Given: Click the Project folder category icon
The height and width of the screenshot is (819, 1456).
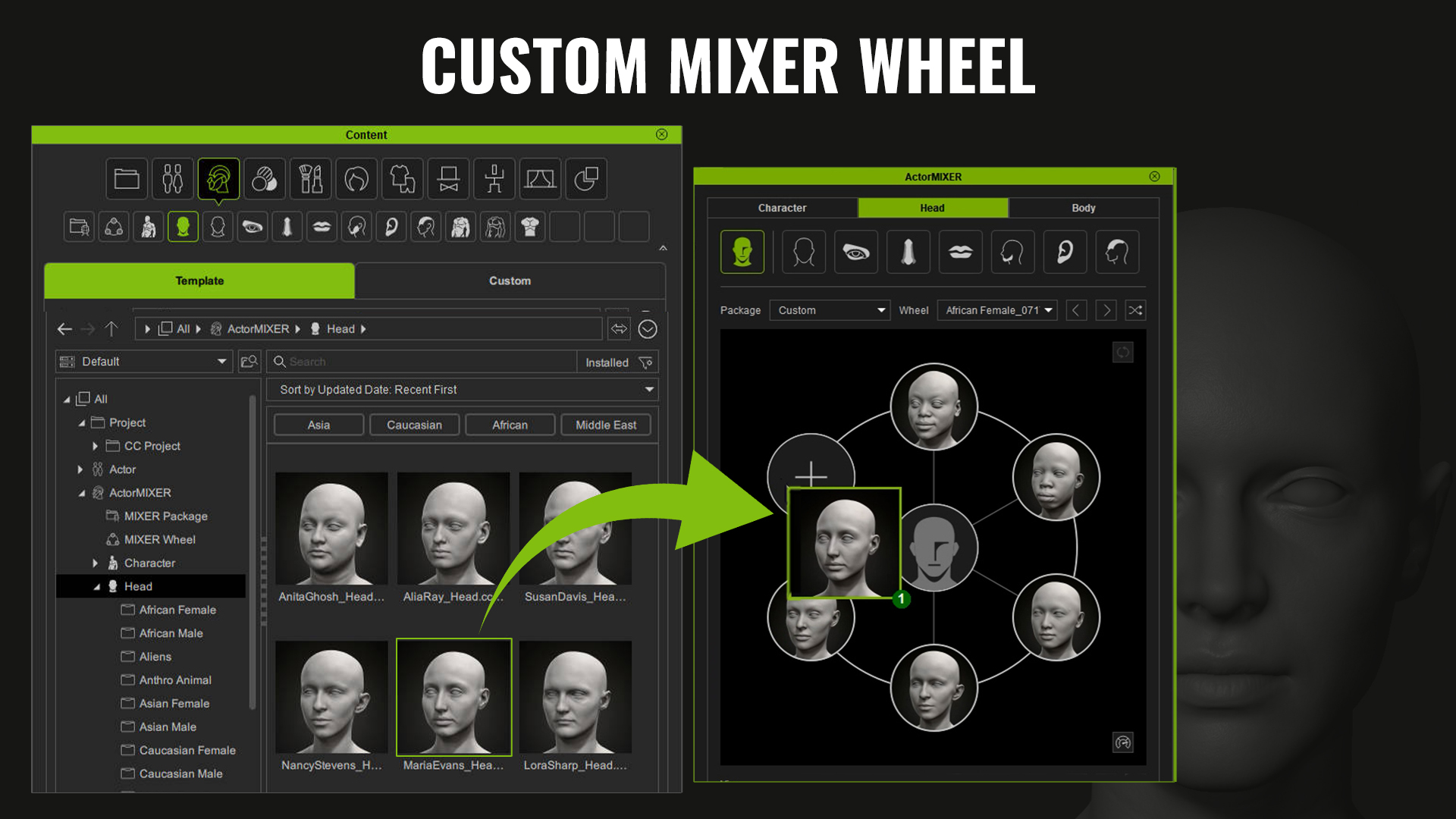Looking at the screenshot, I should coord(127,179).
